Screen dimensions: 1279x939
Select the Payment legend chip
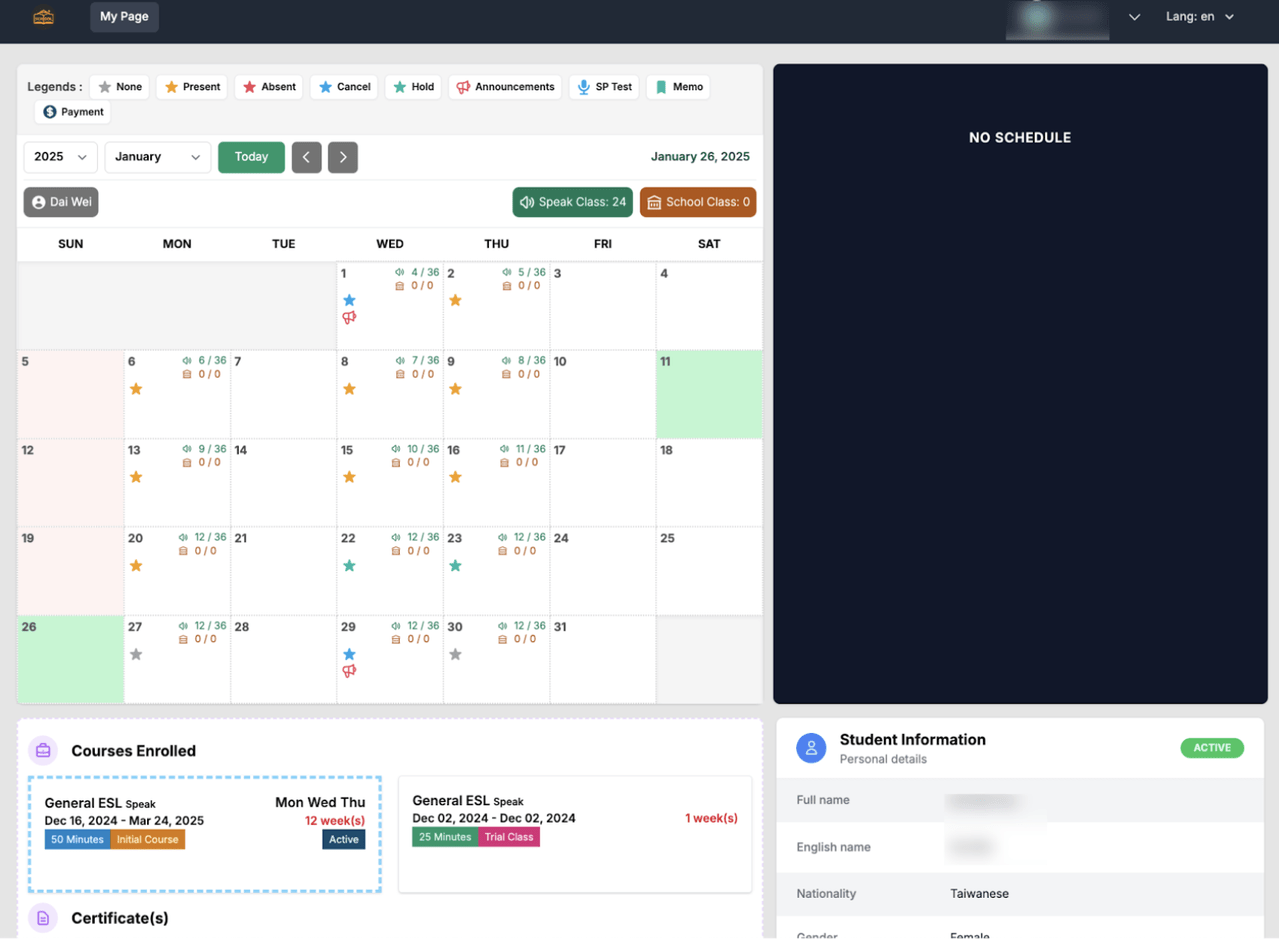73,112
